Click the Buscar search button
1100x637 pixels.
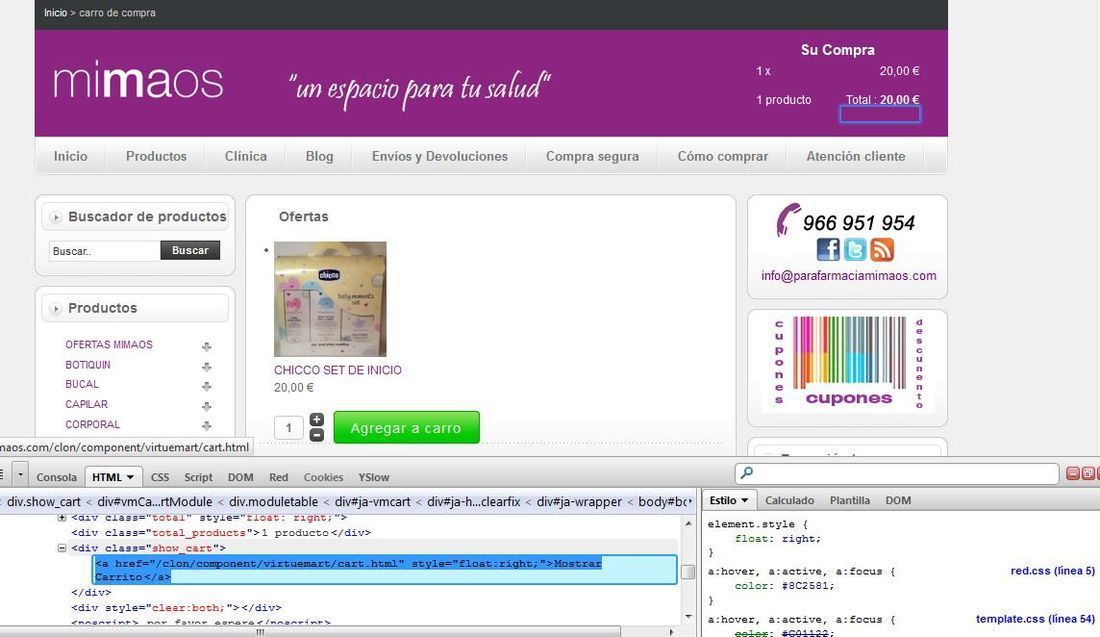tap(190, 250)
